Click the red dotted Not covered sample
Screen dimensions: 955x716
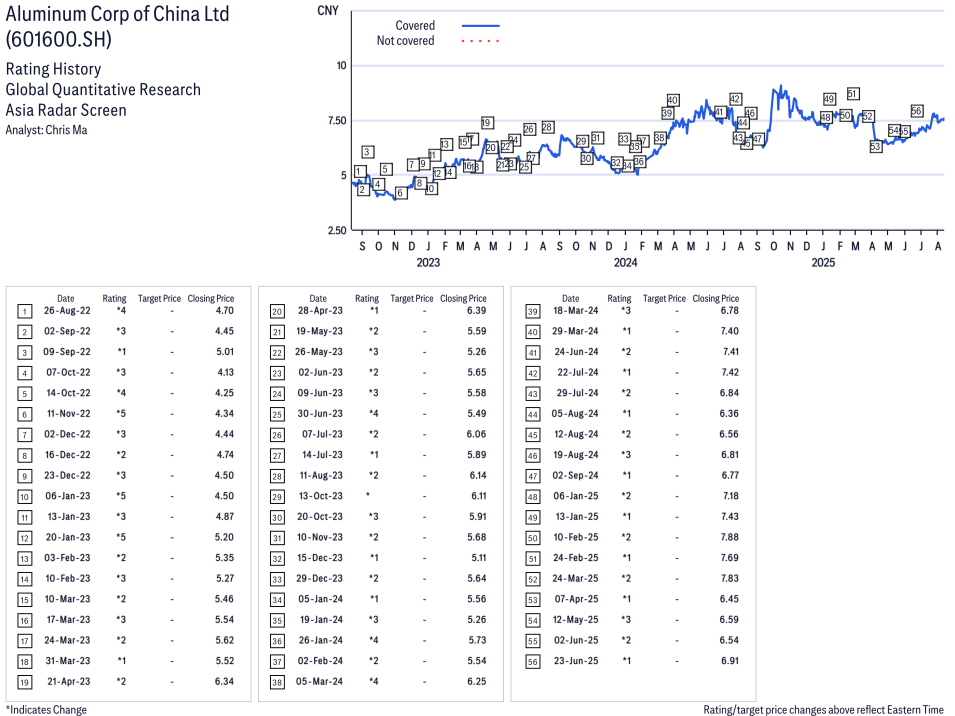click(481, 41)
